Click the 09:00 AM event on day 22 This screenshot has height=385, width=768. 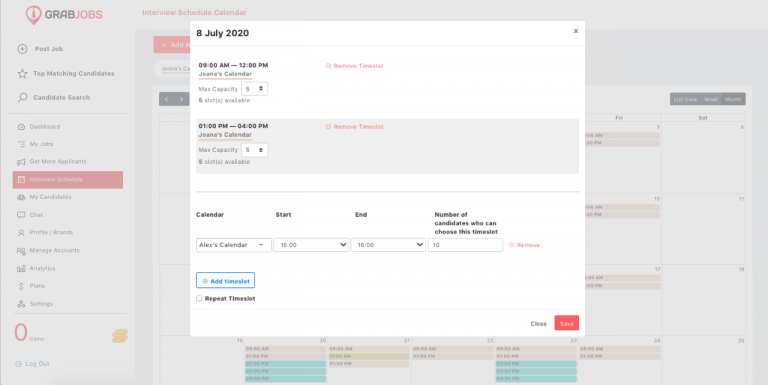453,349
